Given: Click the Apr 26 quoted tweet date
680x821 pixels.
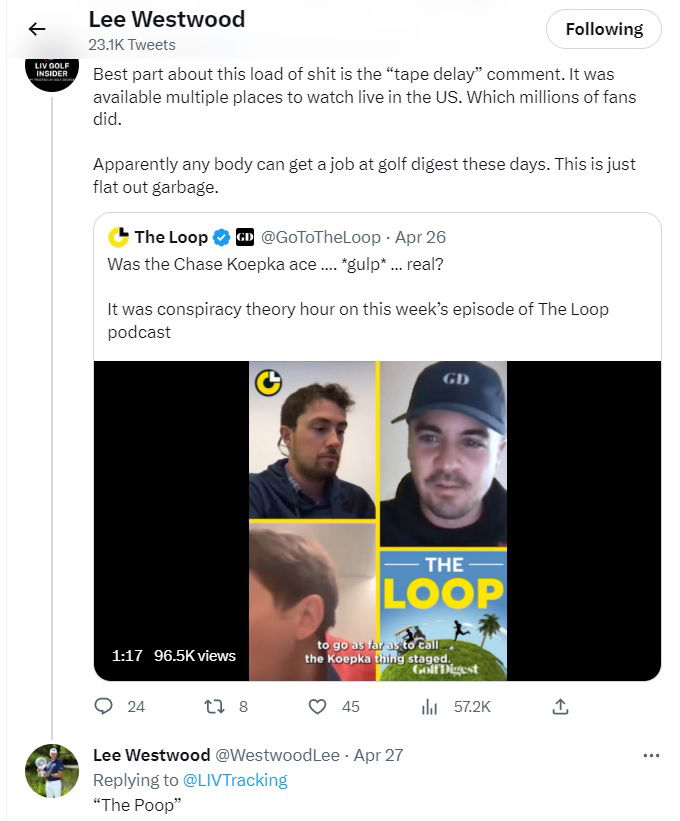Looking at the screenshot, I should (420, 237).
